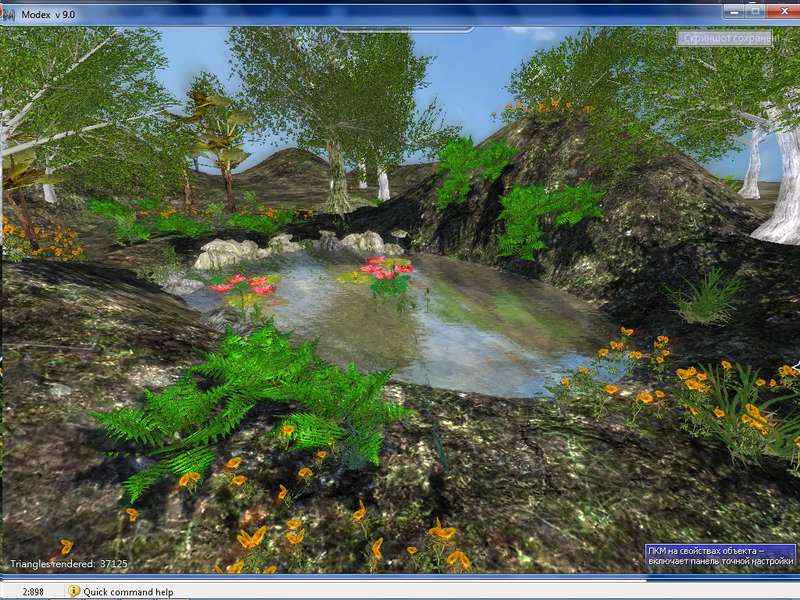Click the Quick command help warning icon

pyautogui.click(x=74, y=591)
